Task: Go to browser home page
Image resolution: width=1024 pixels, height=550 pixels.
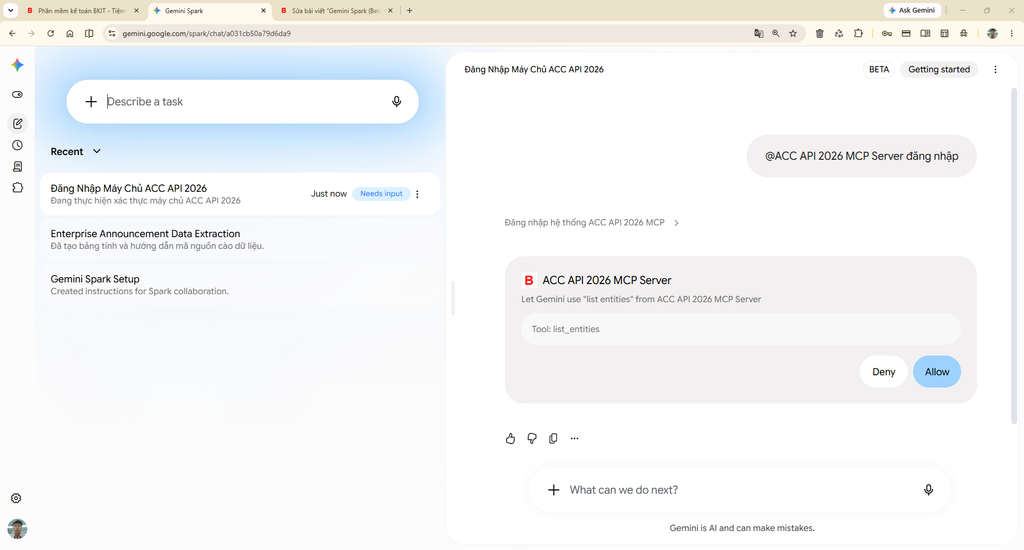Action: point(69,33)
